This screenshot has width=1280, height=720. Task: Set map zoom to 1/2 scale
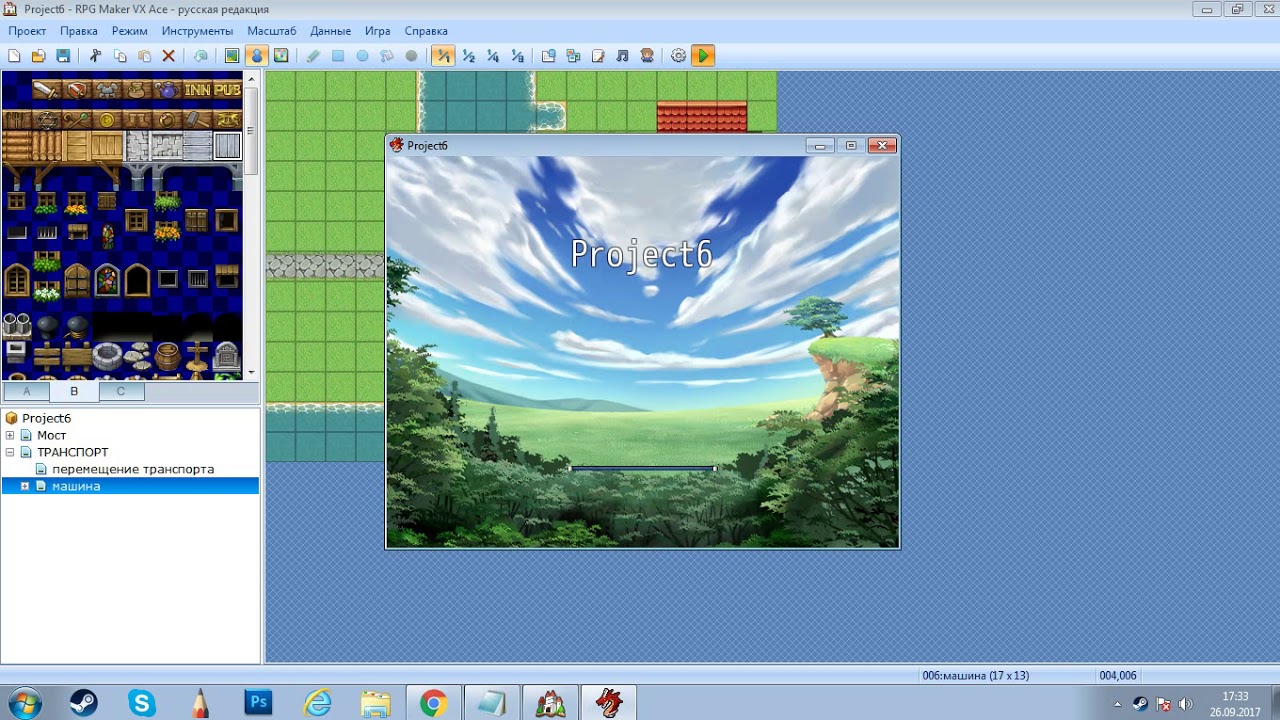coord(468,56)
